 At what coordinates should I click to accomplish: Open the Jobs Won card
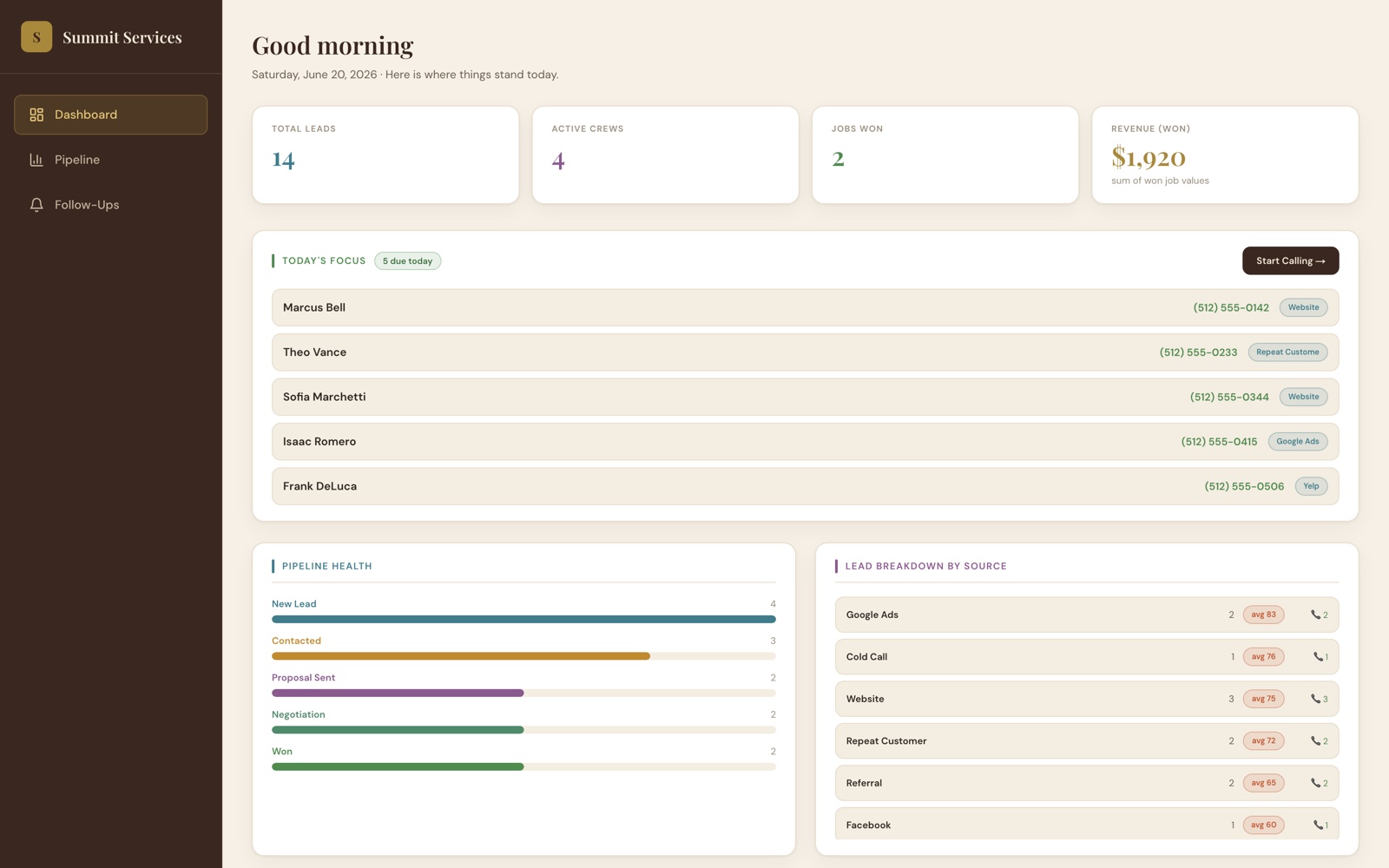point(945,155)
